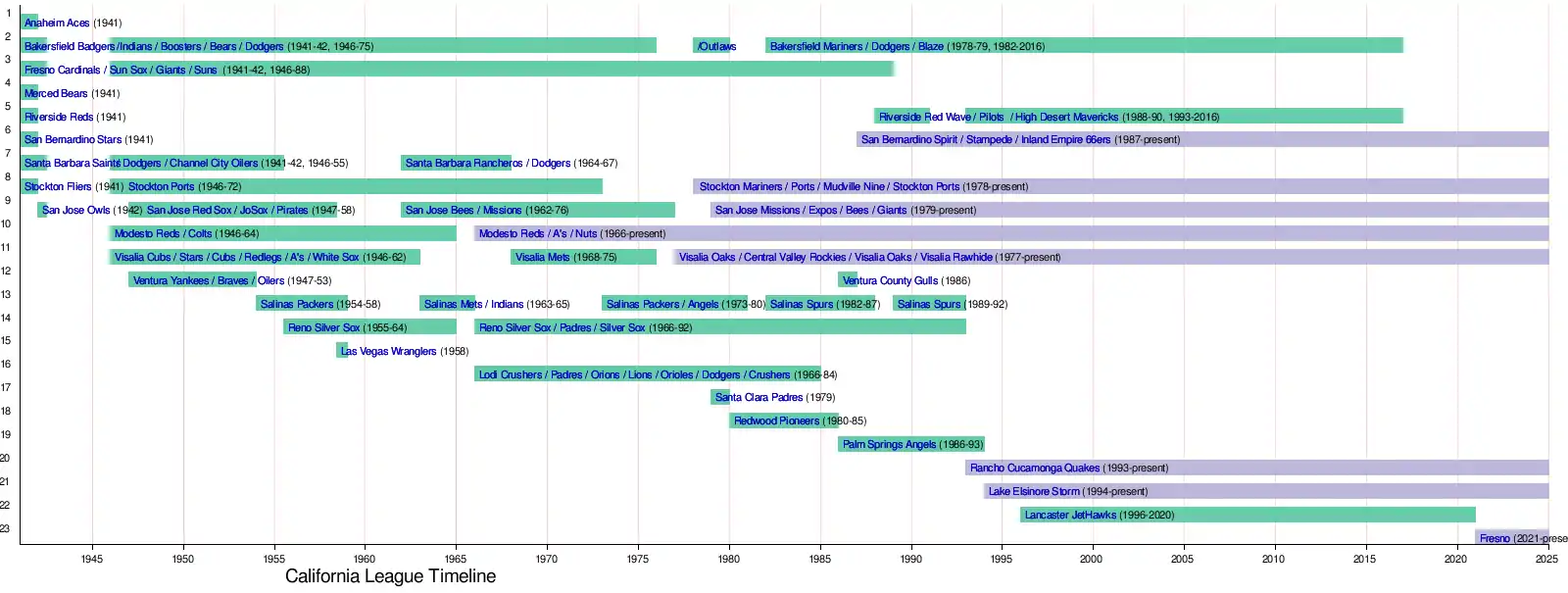The height and width of the screenshot is (593, 1568).
Task: Open Riverside Reds 1941 team link
Action: coord(59,117)
